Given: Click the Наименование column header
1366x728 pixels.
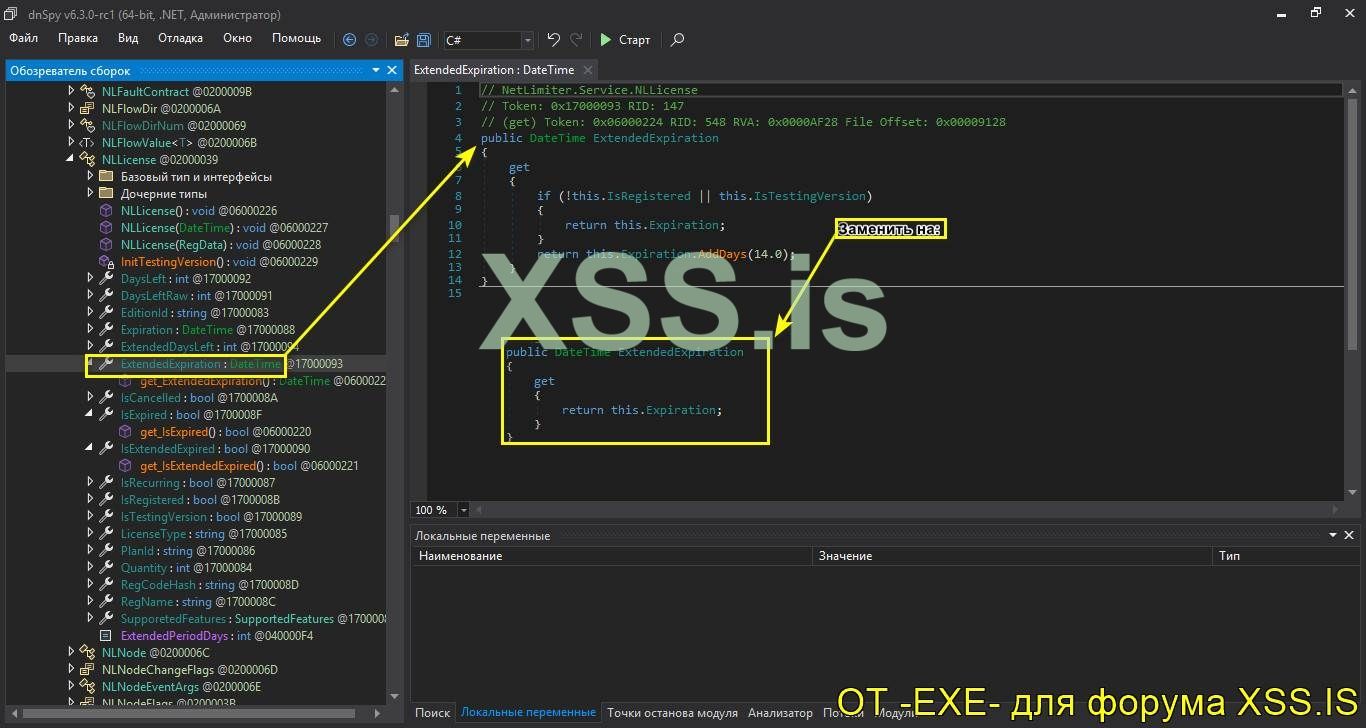Looking at the screenshot, I should (x=461, y=555).
